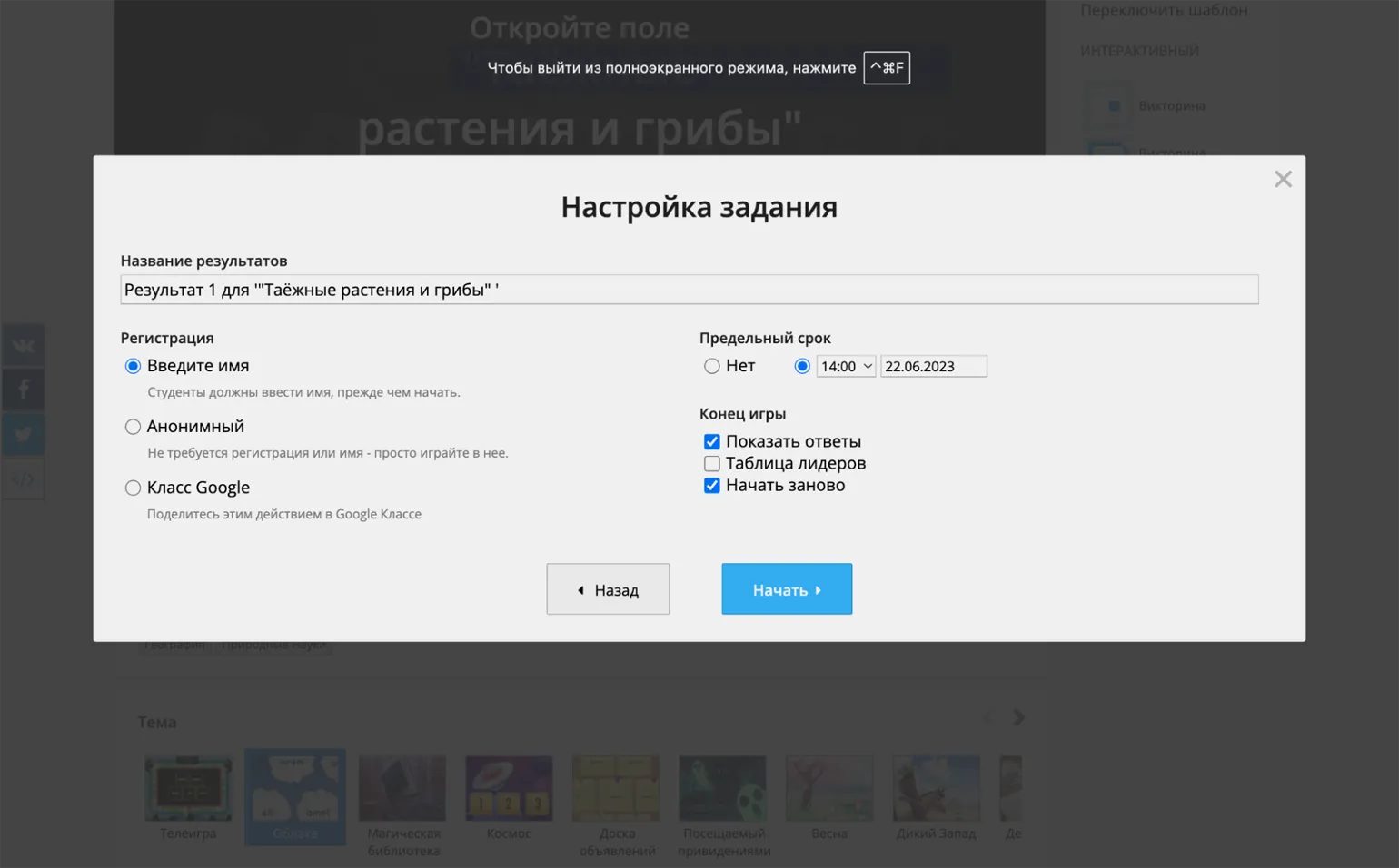
Task: Uncheck the Показать ответы checkbox
Action: pos(712,441)
